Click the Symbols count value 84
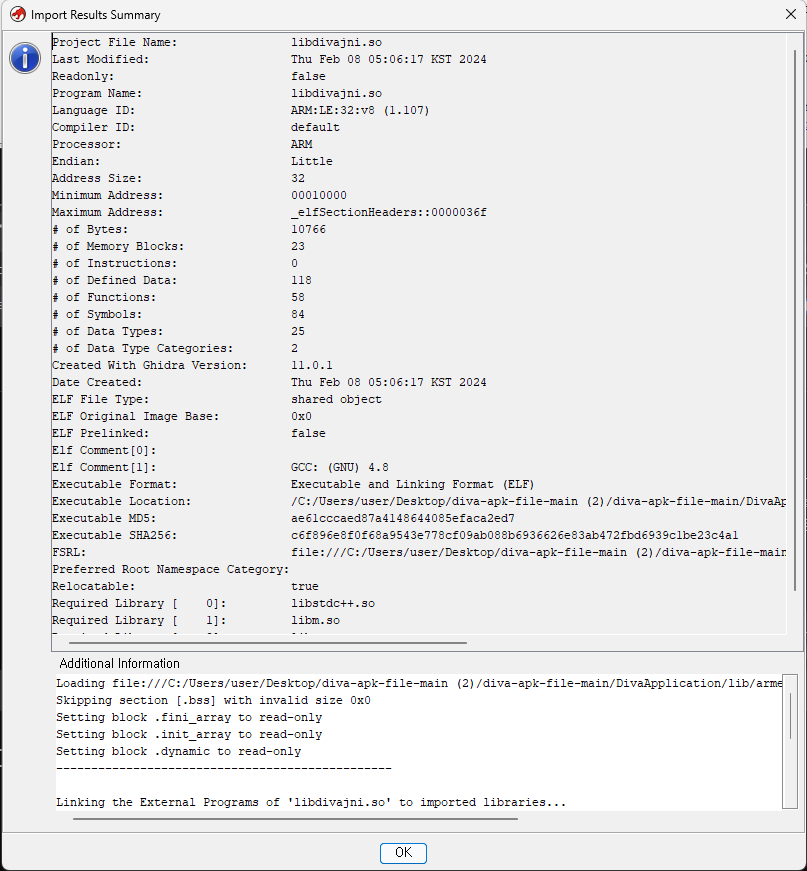The width and height of the screenshot is (807, 871). click(298, 314)
